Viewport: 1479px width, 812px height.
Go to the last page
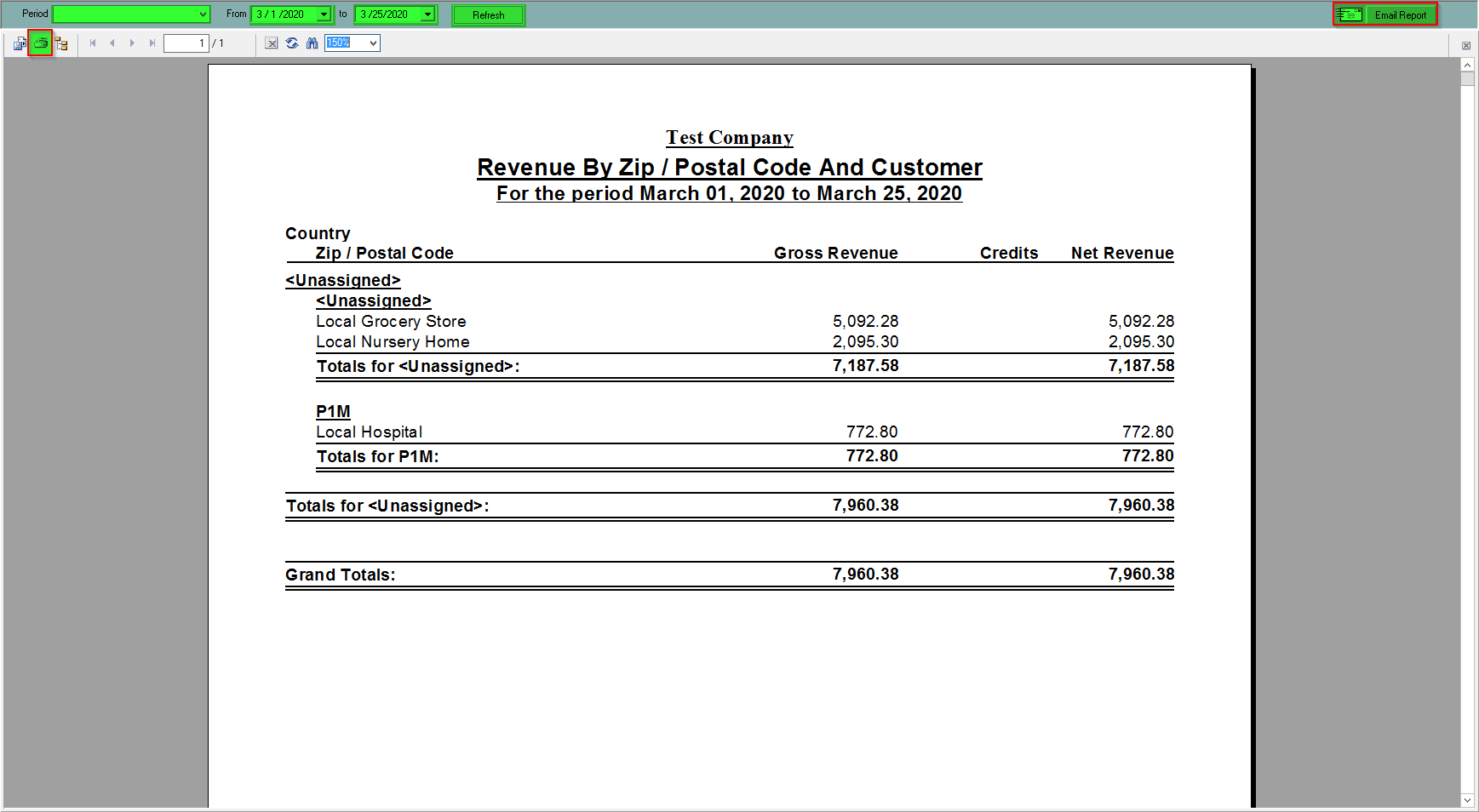tap(152, 43)
